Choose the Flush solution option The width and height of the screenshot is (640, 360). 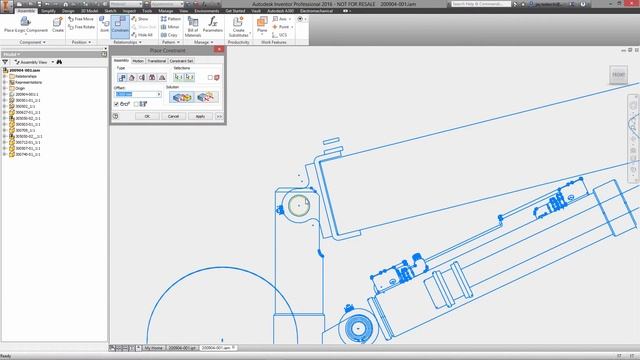(206, 97)
